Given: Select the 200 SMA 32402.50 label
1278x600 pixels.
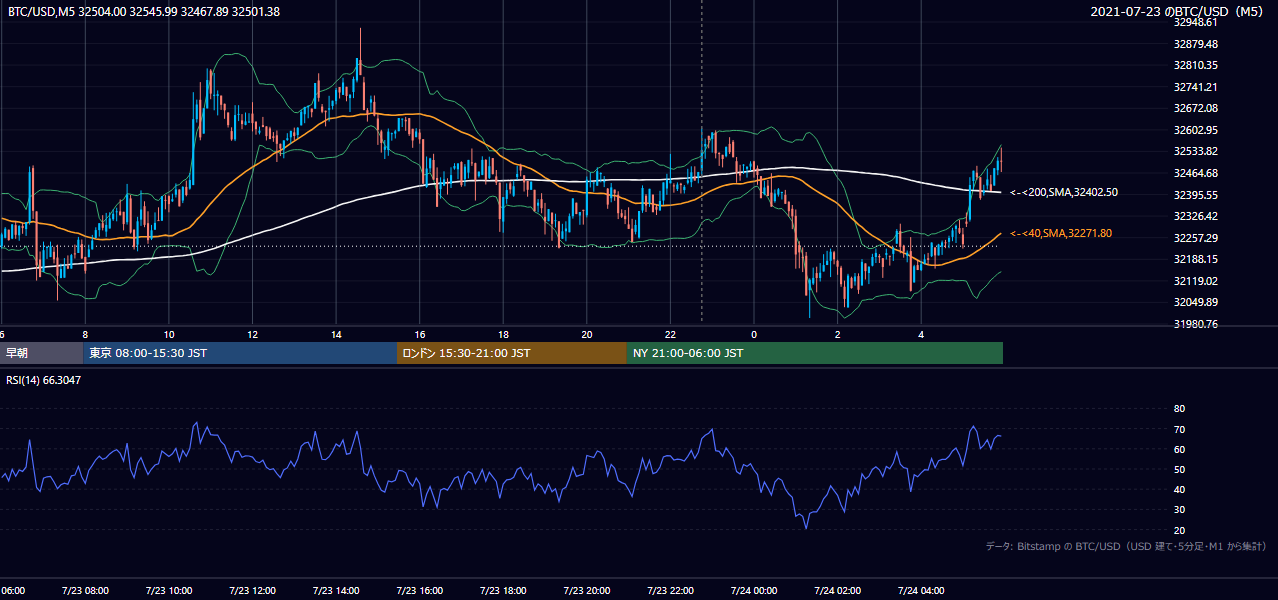Looking at the screenshot, I should [1064, 192].
